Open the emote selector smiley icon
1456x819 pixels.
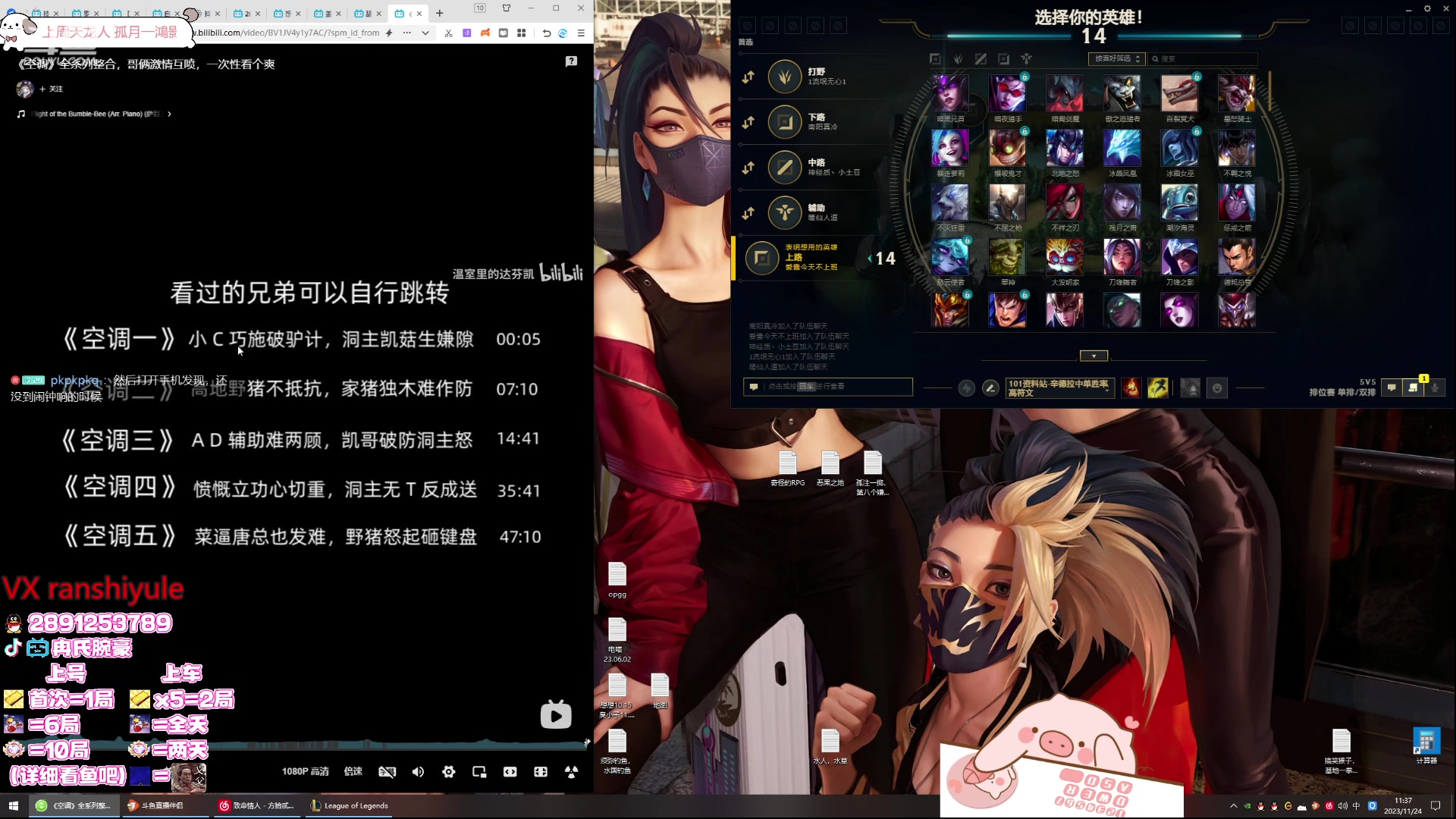pos(1217,388)
